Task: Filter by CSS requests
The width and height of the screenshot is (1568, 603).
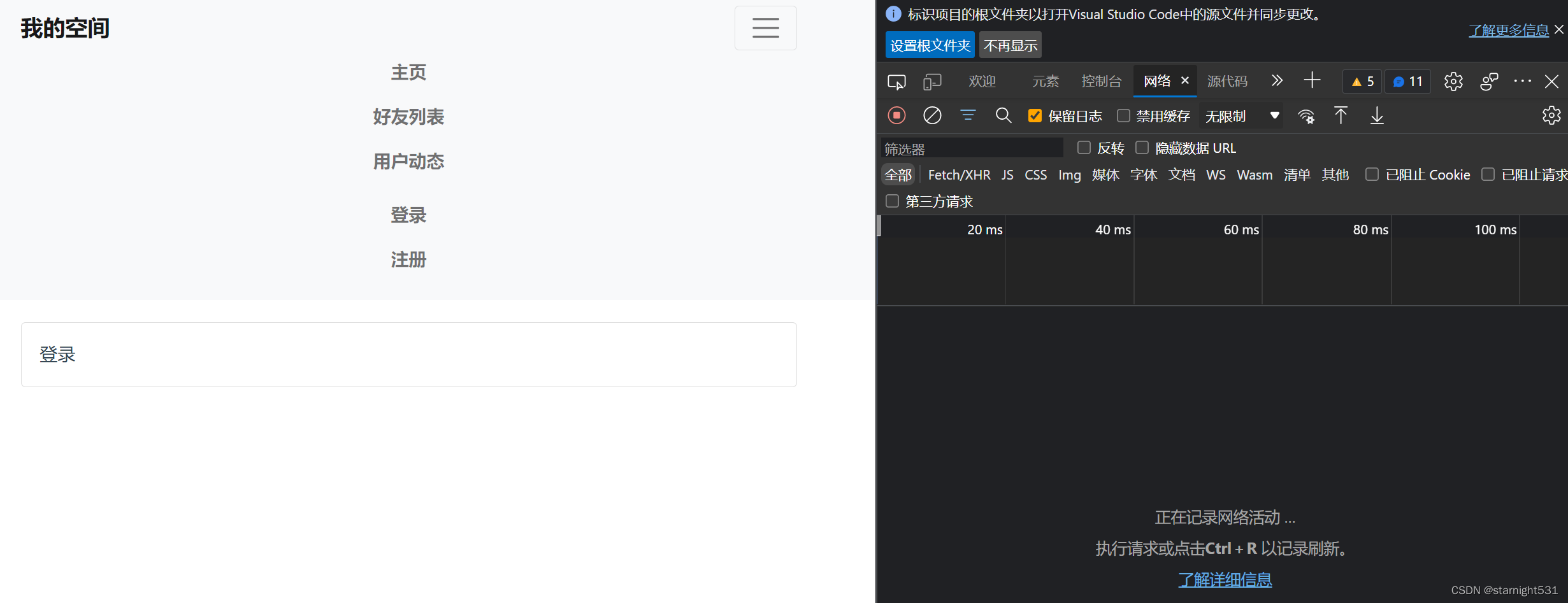Action: pyautogui.click(x=1035, y=175)
